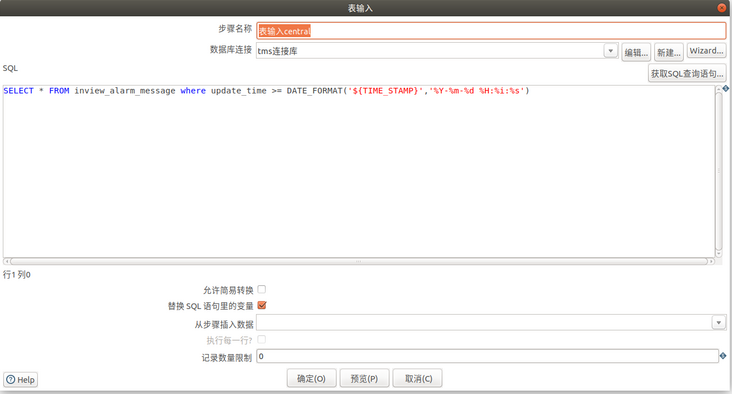Click 获取SQL查询语句... button
This screenshot has height=394, width=732.
(687, 73)
